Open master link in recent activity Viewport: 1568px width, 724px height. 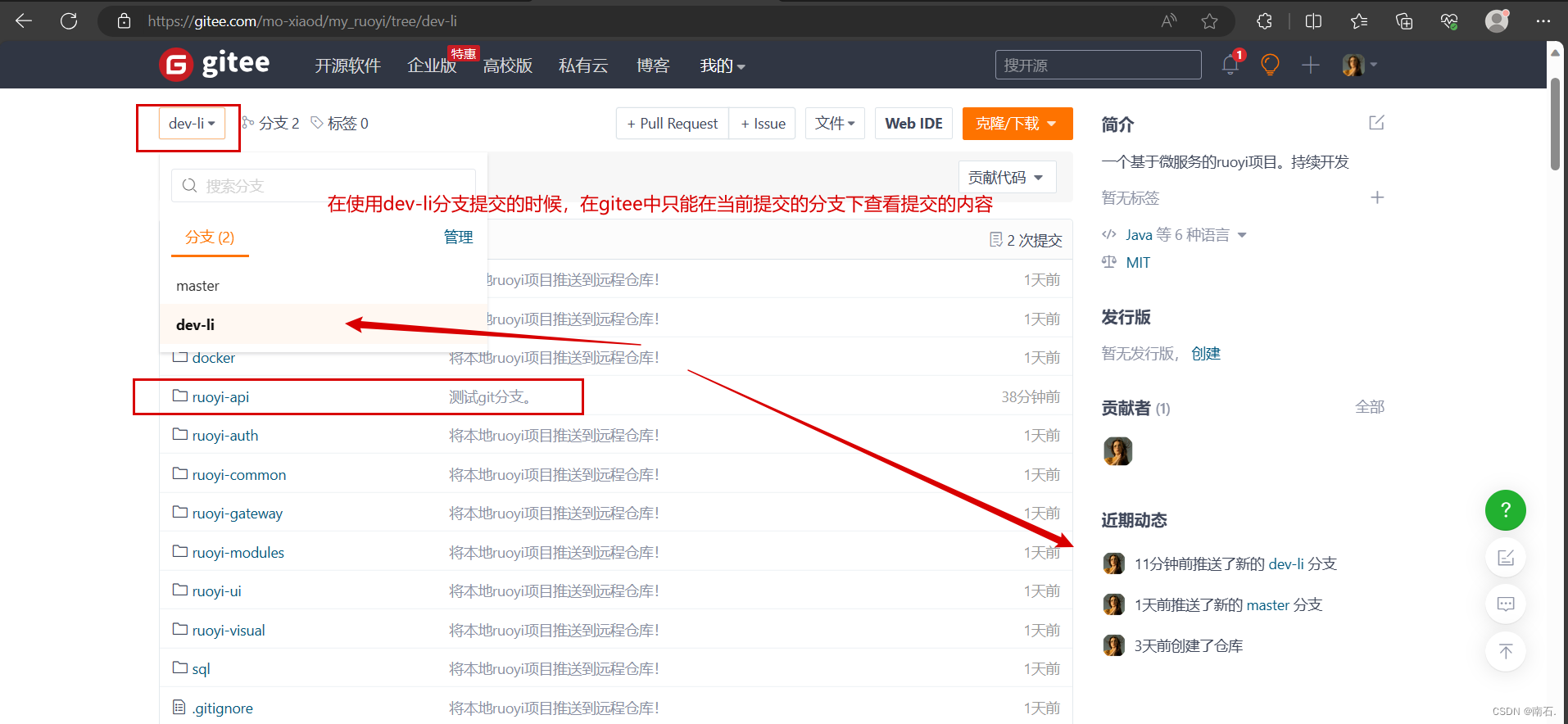point(1268,605)
